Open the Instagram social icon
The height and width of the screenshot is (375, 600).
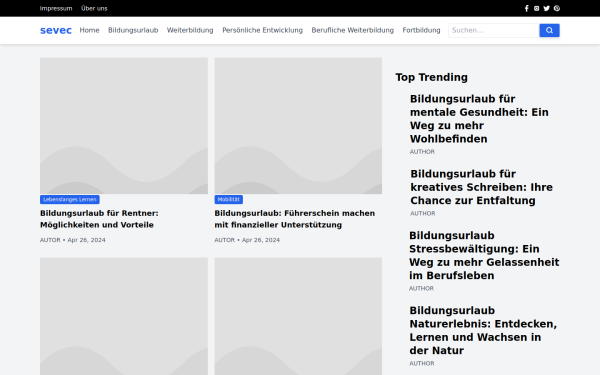click(x=536, y=8)
